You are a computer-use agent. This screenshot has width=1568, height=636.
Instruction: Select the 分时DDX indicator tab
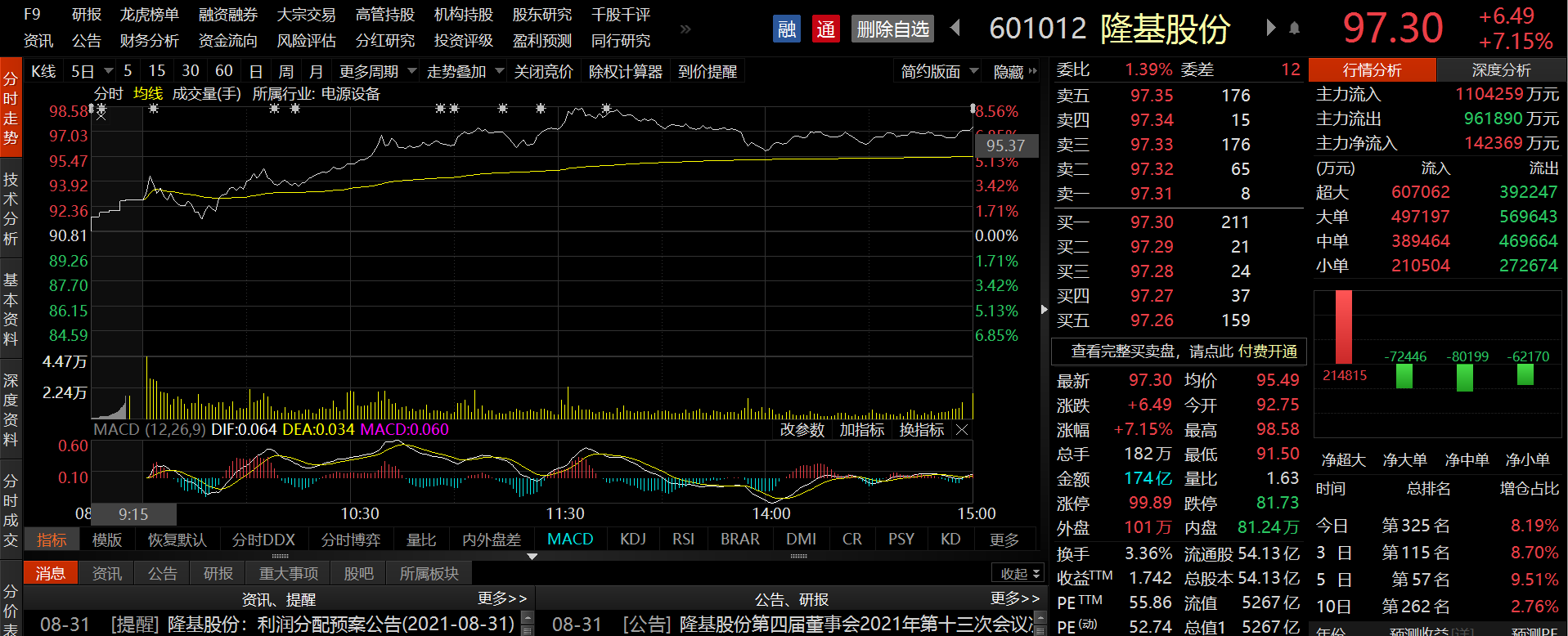pos(263,540)
